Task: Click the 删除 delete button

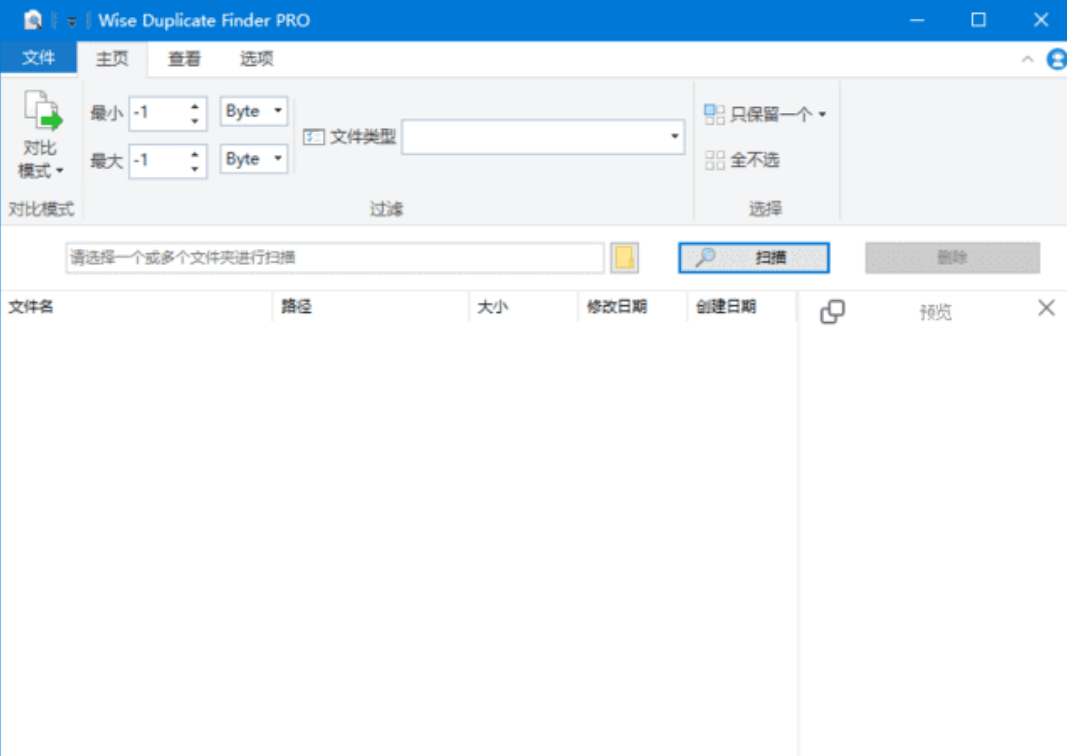Action: pyautogui.click(x=951, y=258)
